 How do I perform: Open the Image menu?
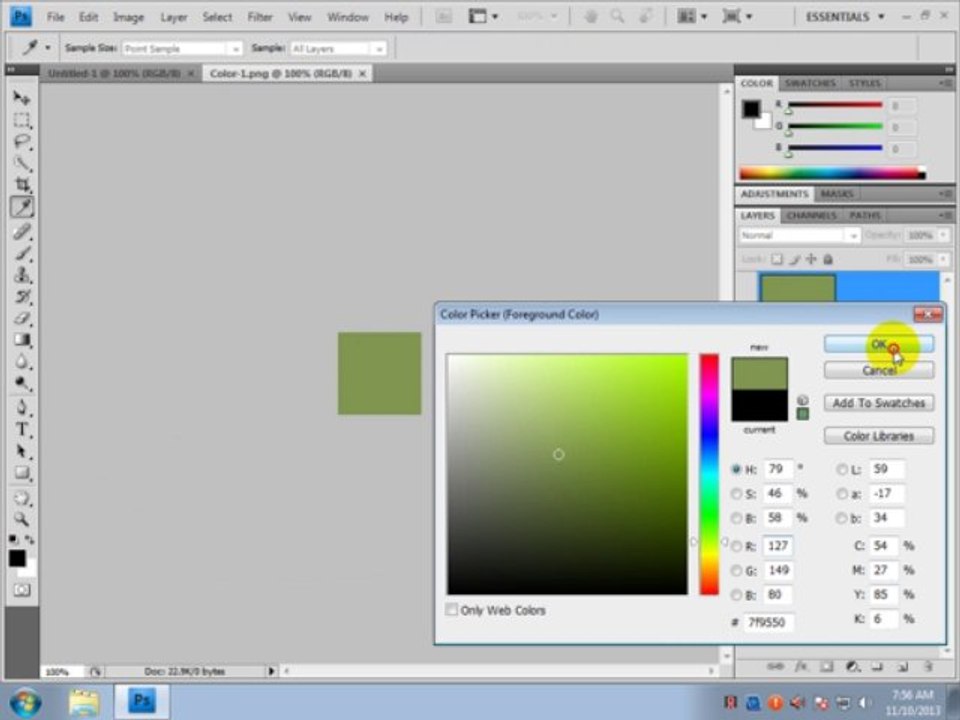[x=128, y=17]
